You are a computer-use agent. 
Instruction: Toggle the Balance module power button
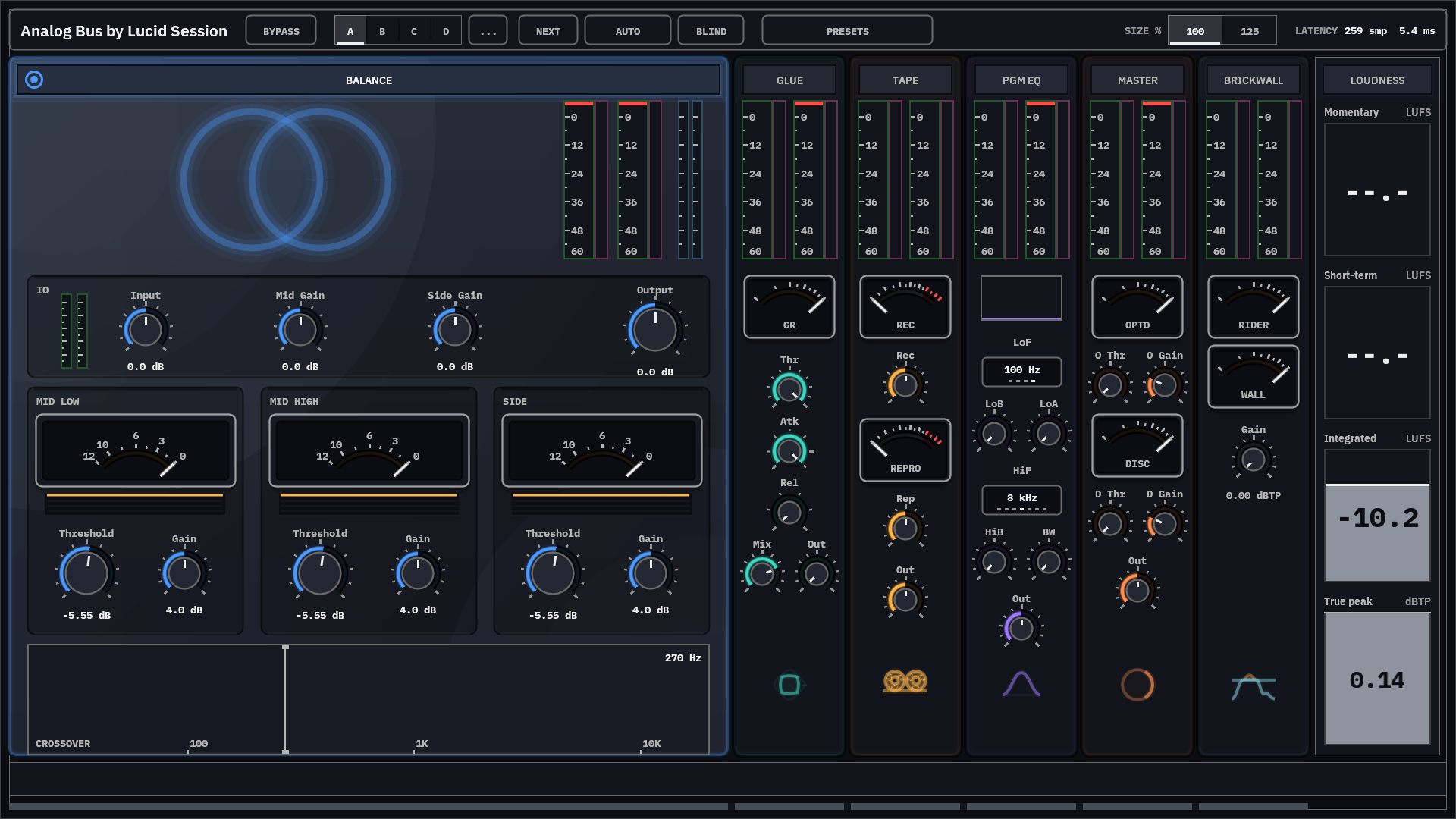pos(34,80)
